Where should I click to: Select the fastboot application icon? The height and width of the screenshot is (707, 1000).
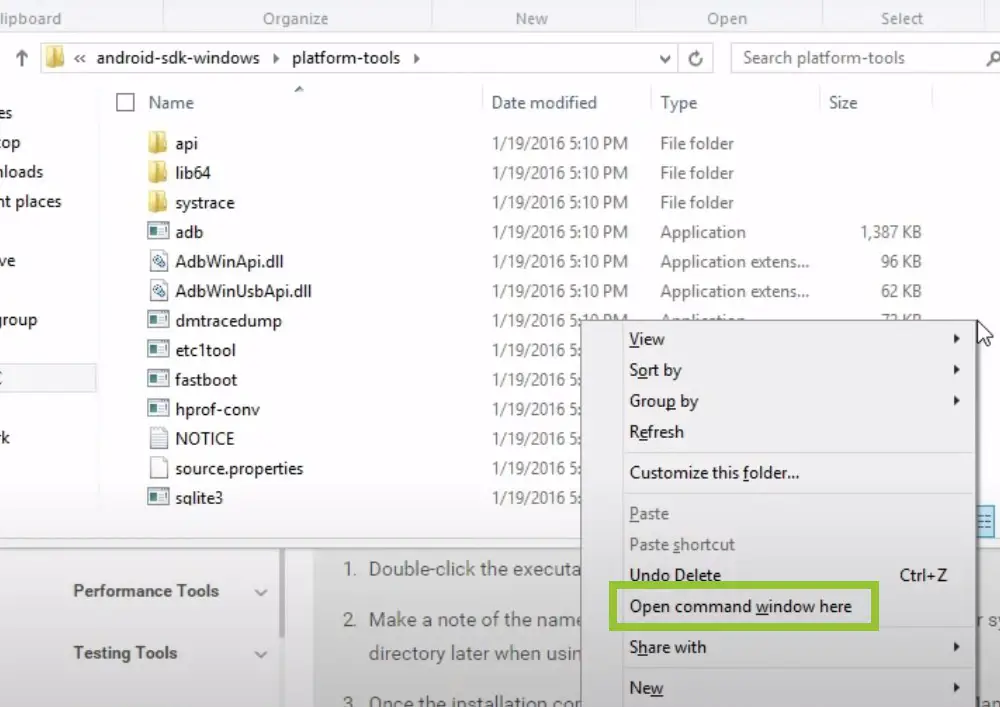(x=158, y=379)
